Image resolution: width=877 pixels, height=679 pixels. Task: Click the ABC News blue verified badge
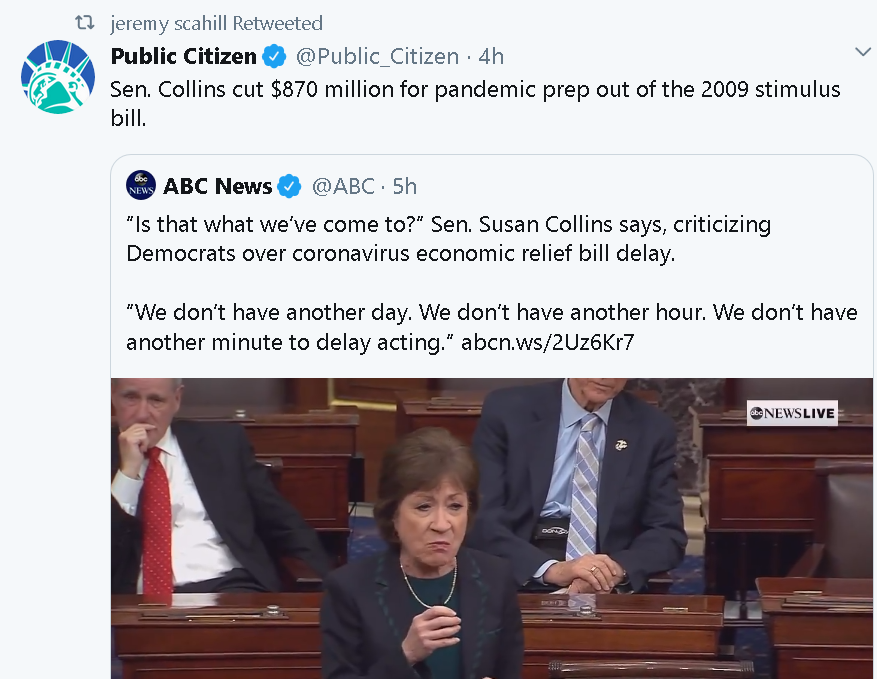(x=289, y=186)
